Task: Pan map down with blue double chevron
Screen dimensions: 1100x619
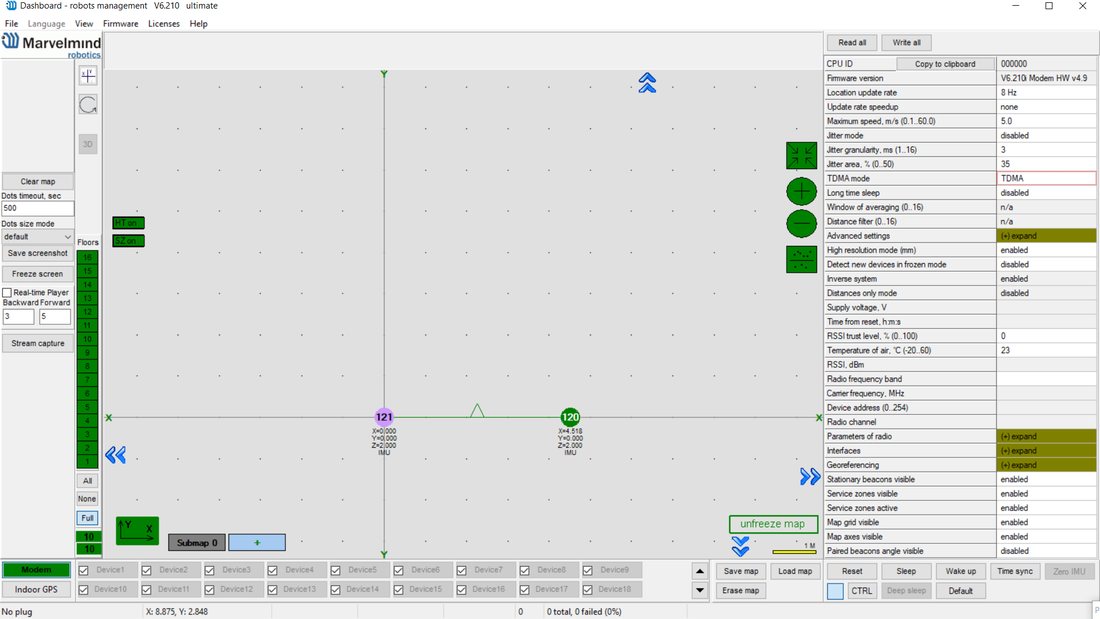Action: [x=740, y=547]
